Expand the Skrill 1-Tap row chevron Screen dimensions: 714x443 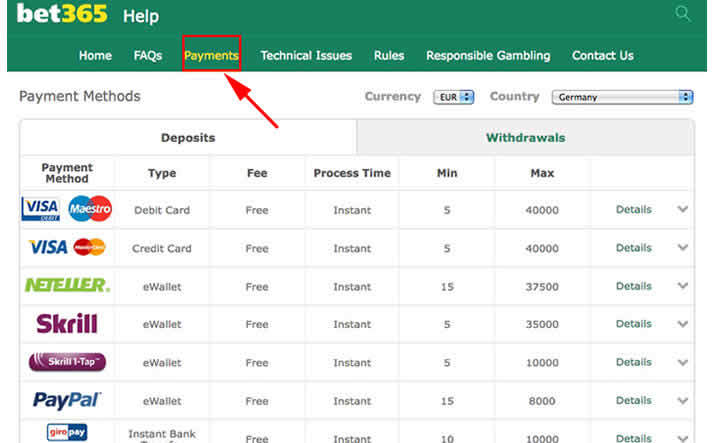pos(682,363)
